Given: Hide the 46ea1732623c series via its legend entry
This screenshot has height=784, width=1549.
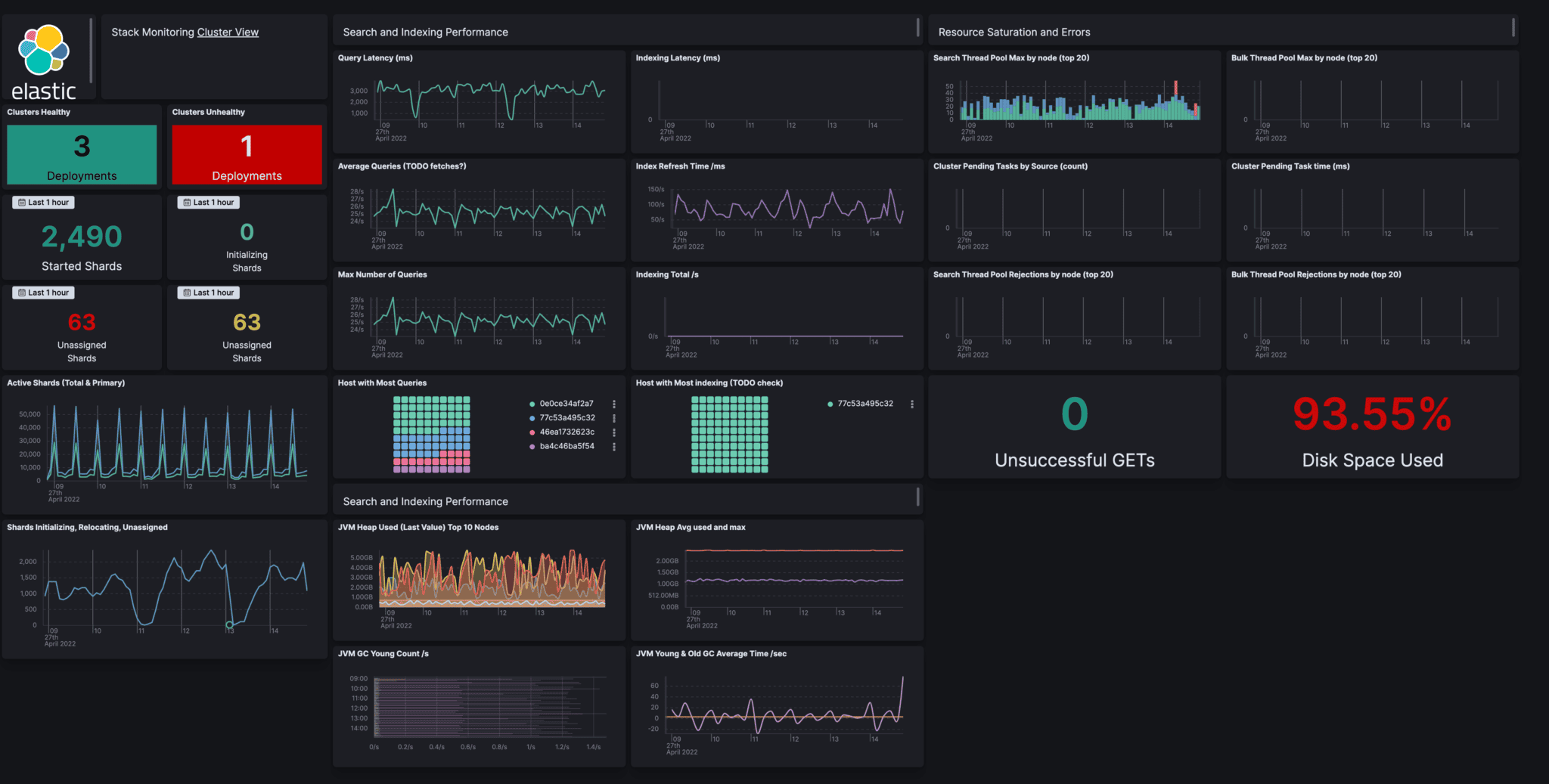Looking at the screenshot, I should [x=568, y=432].
